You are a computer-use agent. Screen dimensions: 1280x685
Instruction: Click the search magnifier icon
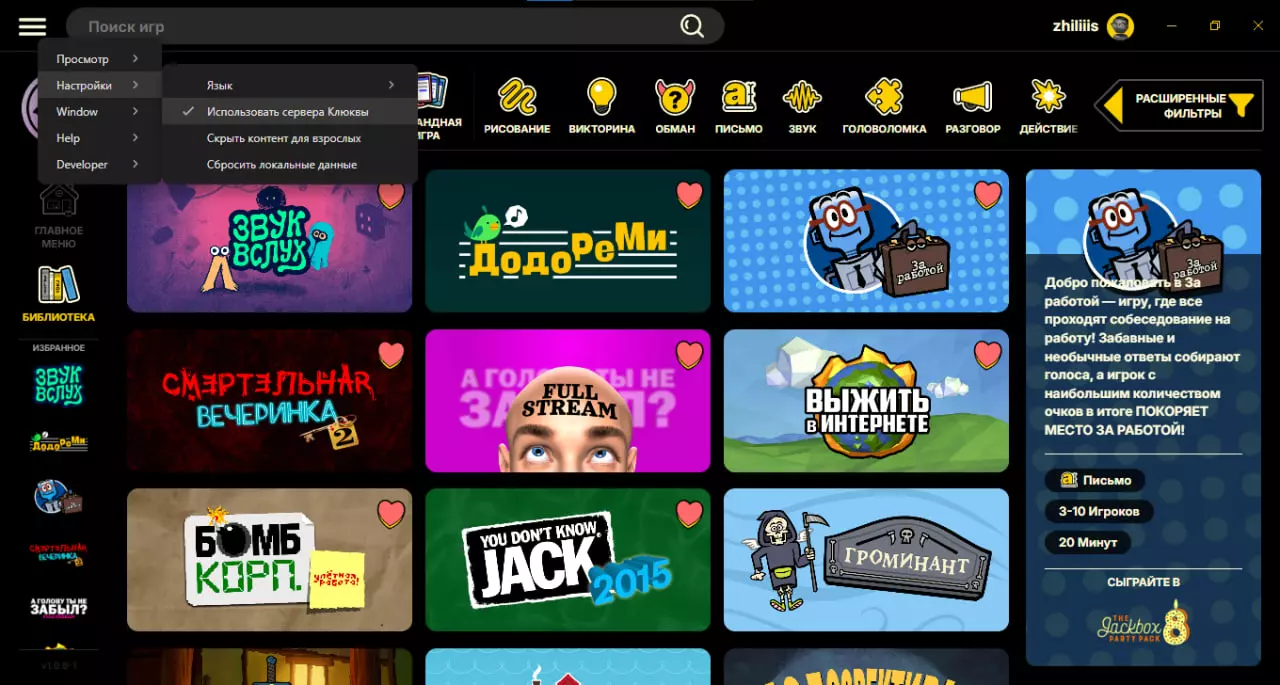click(x=692, y=26)
